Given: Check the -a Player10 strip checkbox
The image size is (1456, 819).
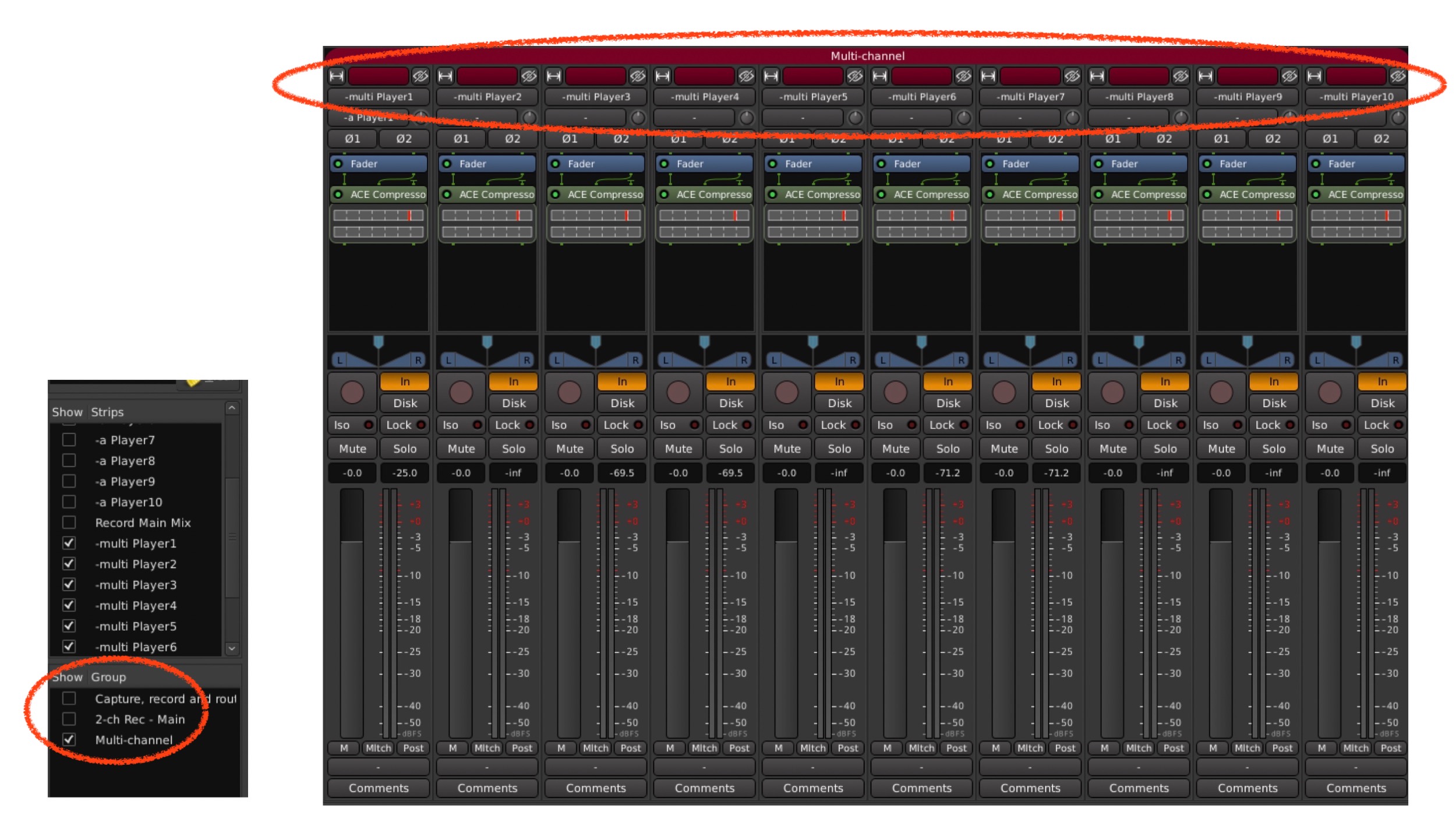Looking at the screenshot, I should tap(69, 502).
